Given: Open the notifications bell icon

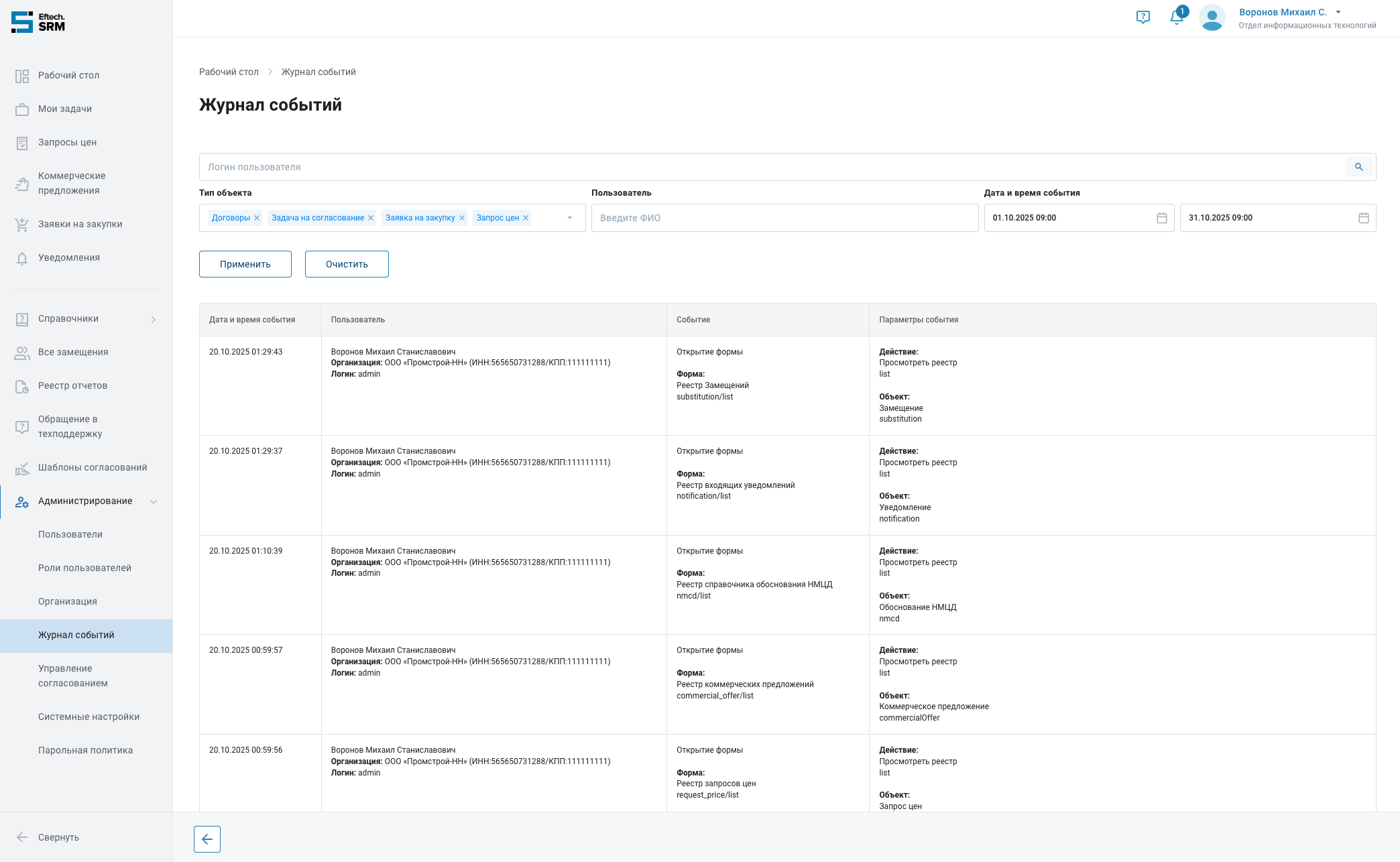Looking at the screenshot, I should click(x=1176, y=17).
